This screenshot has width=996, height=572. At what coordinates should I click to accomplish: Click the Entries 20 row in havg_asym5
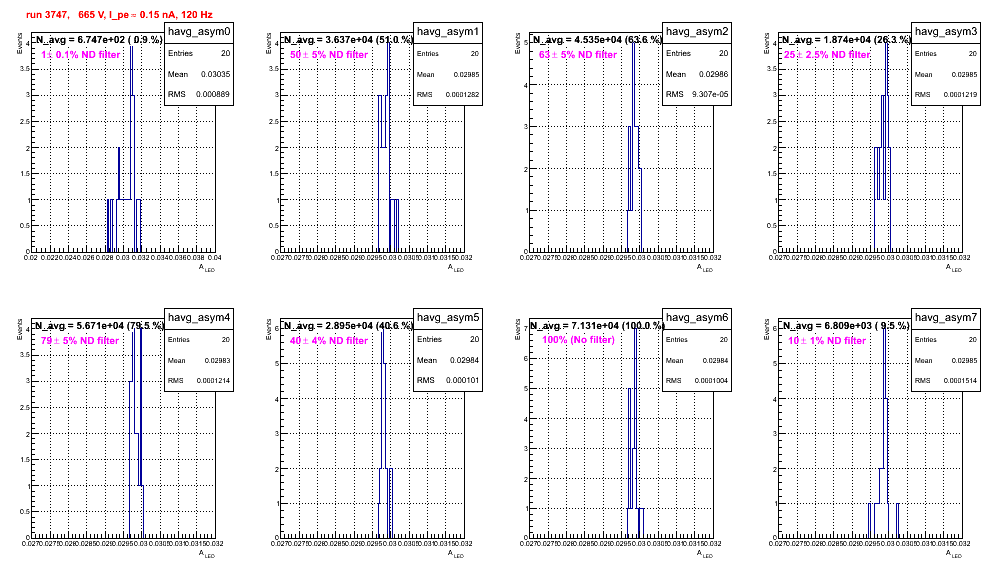point(448,339)
